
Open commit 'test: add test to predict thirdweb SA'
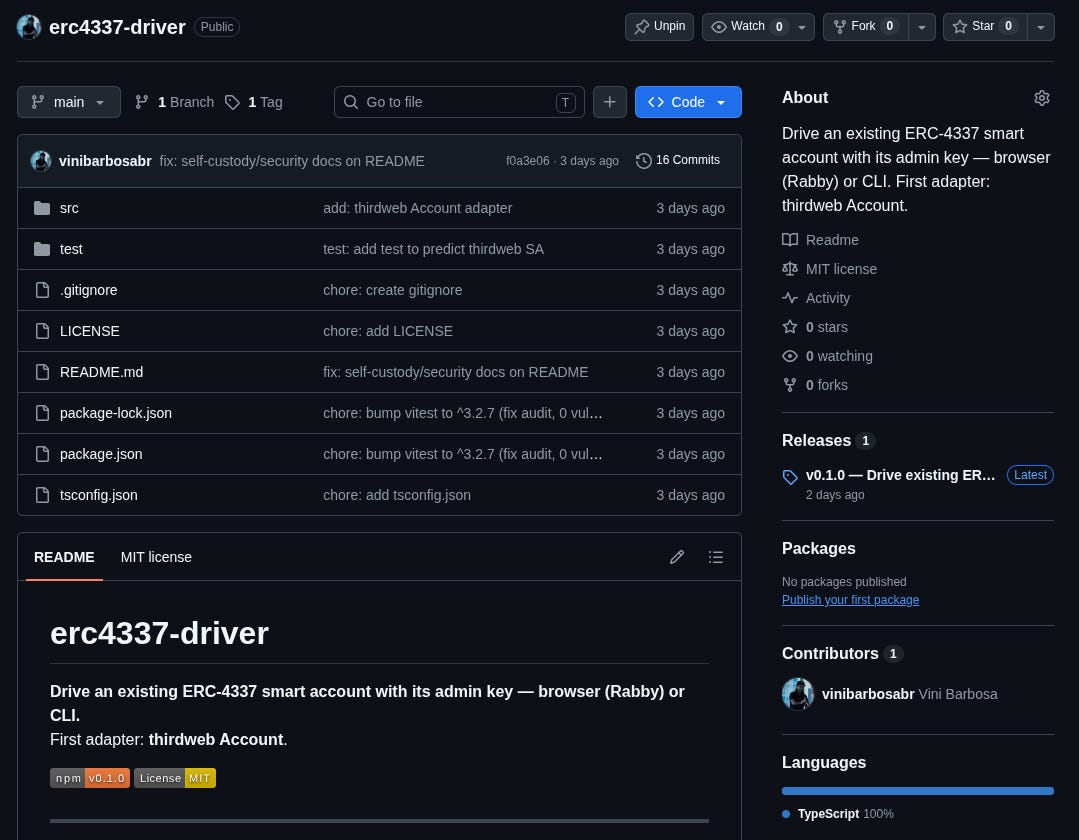pos(434,249)
